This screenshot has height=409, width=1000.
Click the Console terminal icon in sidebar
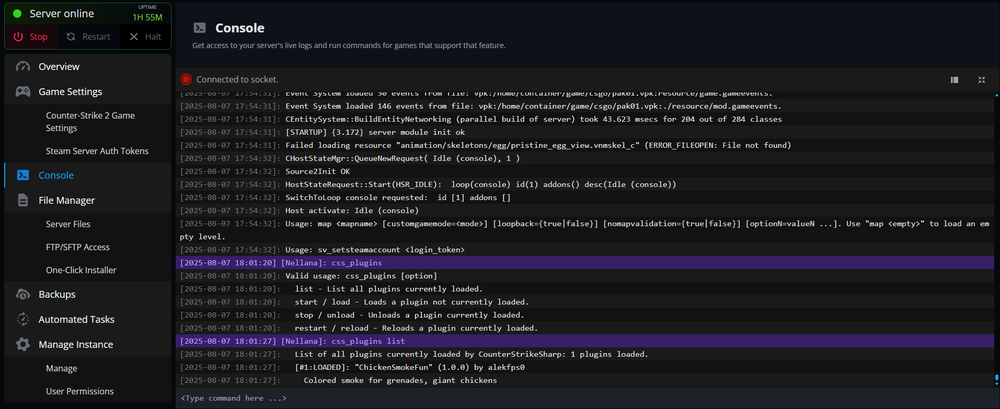(22, 175)
